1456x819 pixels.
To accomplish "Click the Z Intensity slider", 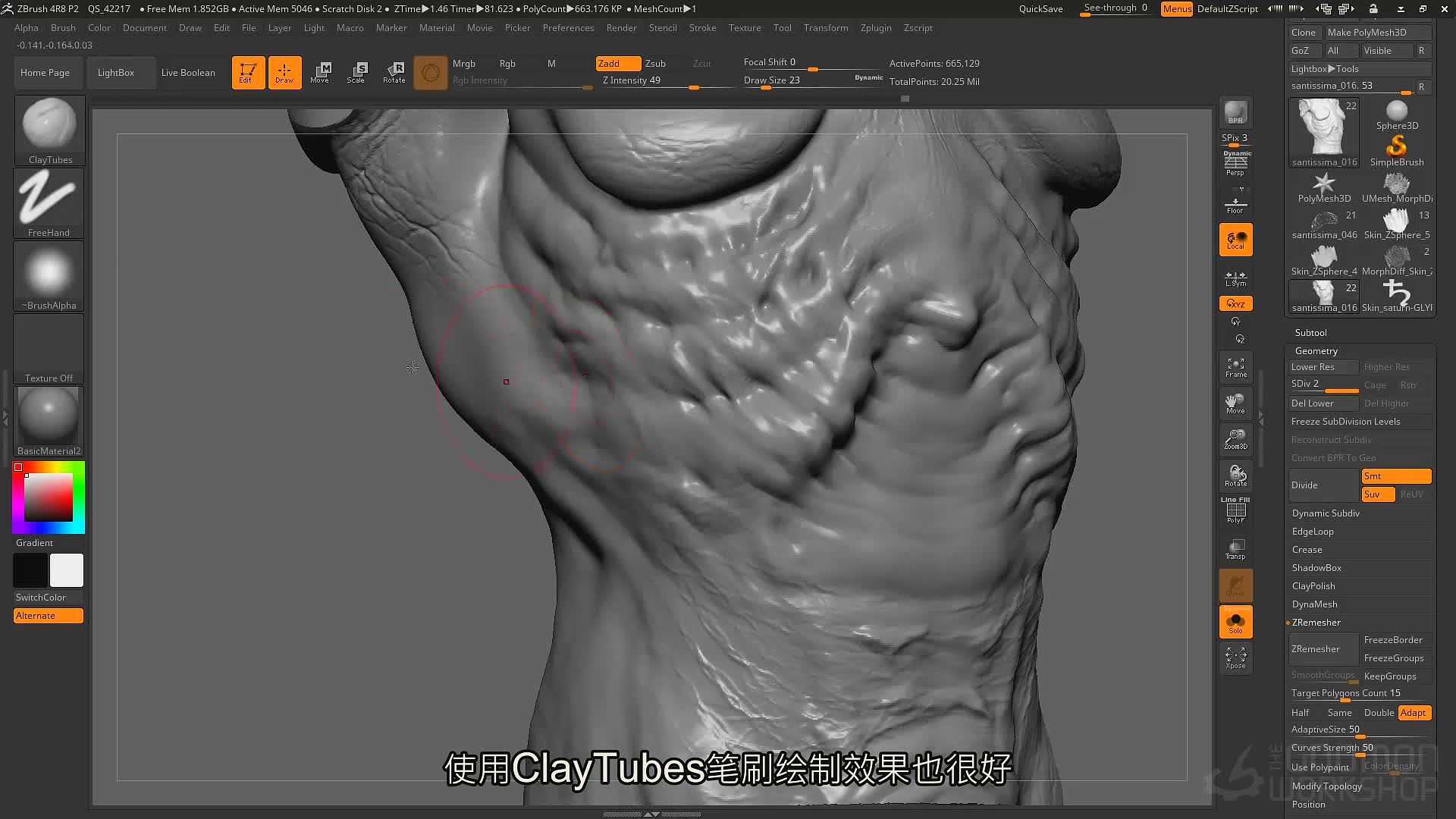I will pos(666,81).
